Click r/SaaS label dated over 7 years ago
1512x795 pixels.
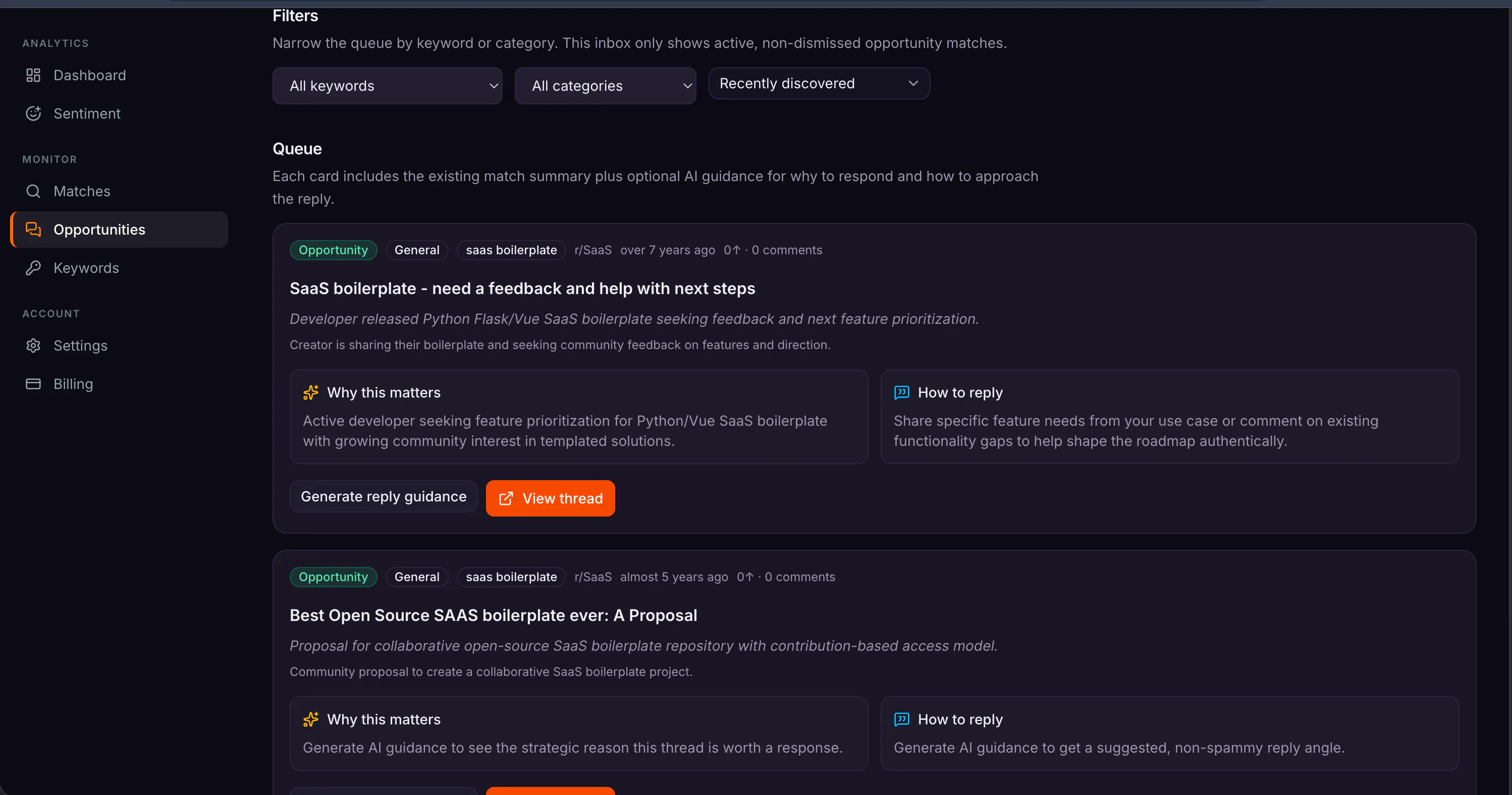pos(593,250)
